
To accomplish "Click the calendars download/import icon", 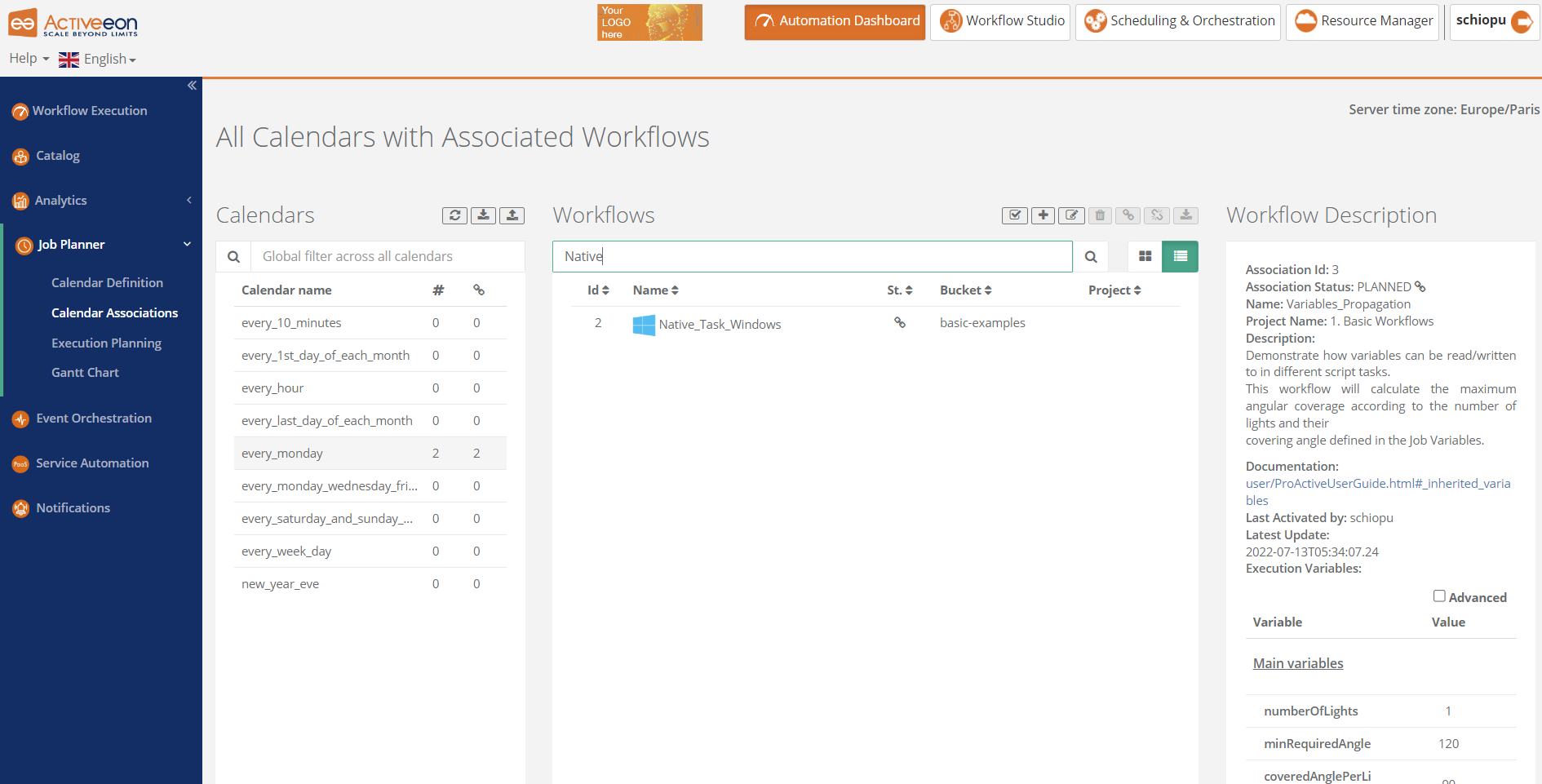I will pyautogui.click(x=483, y=215).
